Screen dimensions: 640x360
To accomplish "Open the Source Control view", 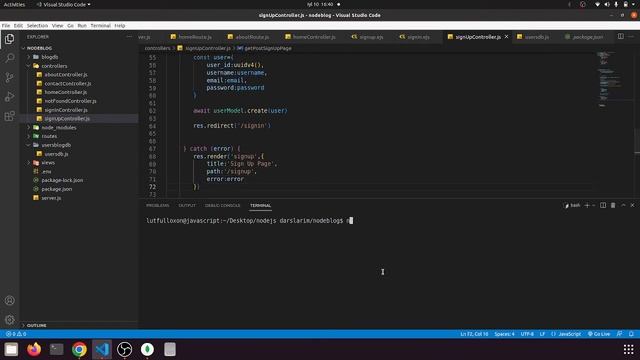I will (9, 78).
